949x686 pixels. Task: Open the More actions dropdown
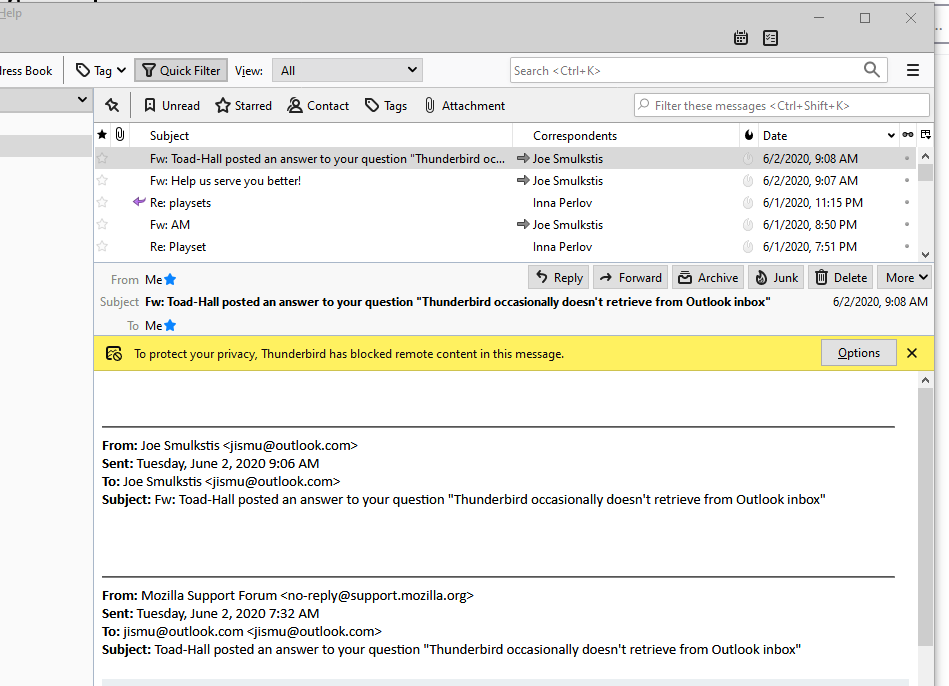coord(905,277)
